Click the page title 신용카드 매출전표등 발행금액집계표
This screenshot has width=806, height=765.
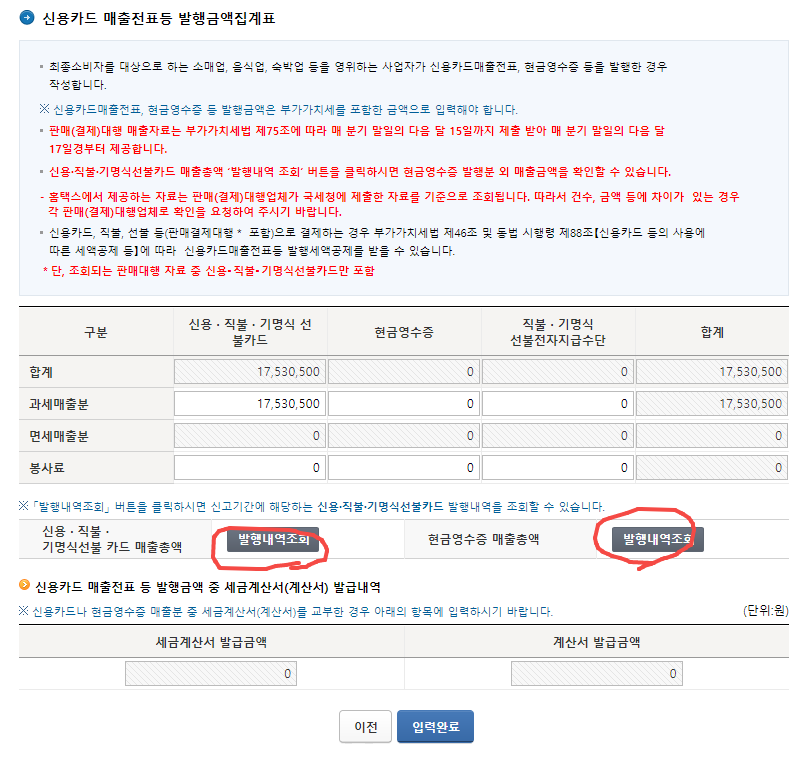pos(158,19)
